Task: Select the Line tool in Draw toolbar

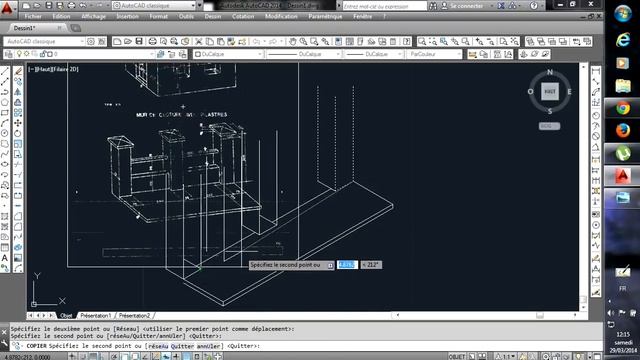Action: 5,71
